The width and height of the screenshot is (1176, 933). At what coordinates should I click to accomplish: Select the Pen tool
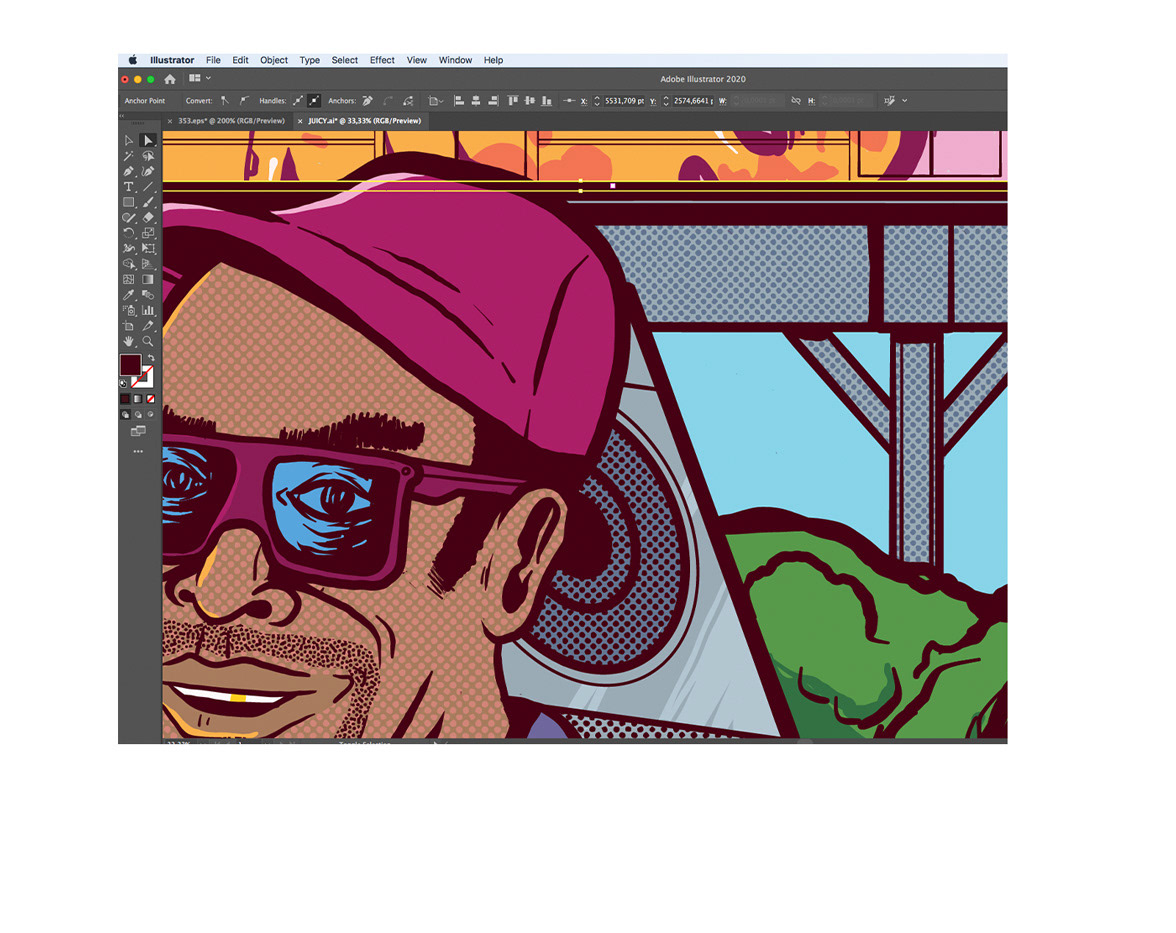[x=128, y=171]
